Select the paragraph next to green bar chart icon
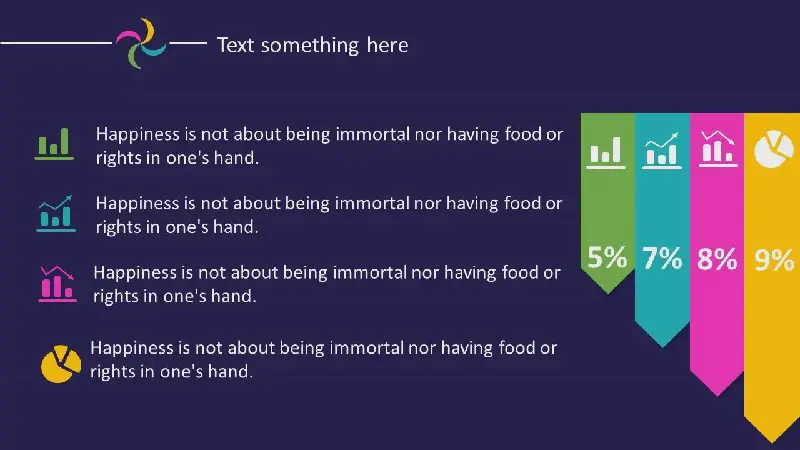The width and height of the screenshot is (800, 450). tap(328, 144)
